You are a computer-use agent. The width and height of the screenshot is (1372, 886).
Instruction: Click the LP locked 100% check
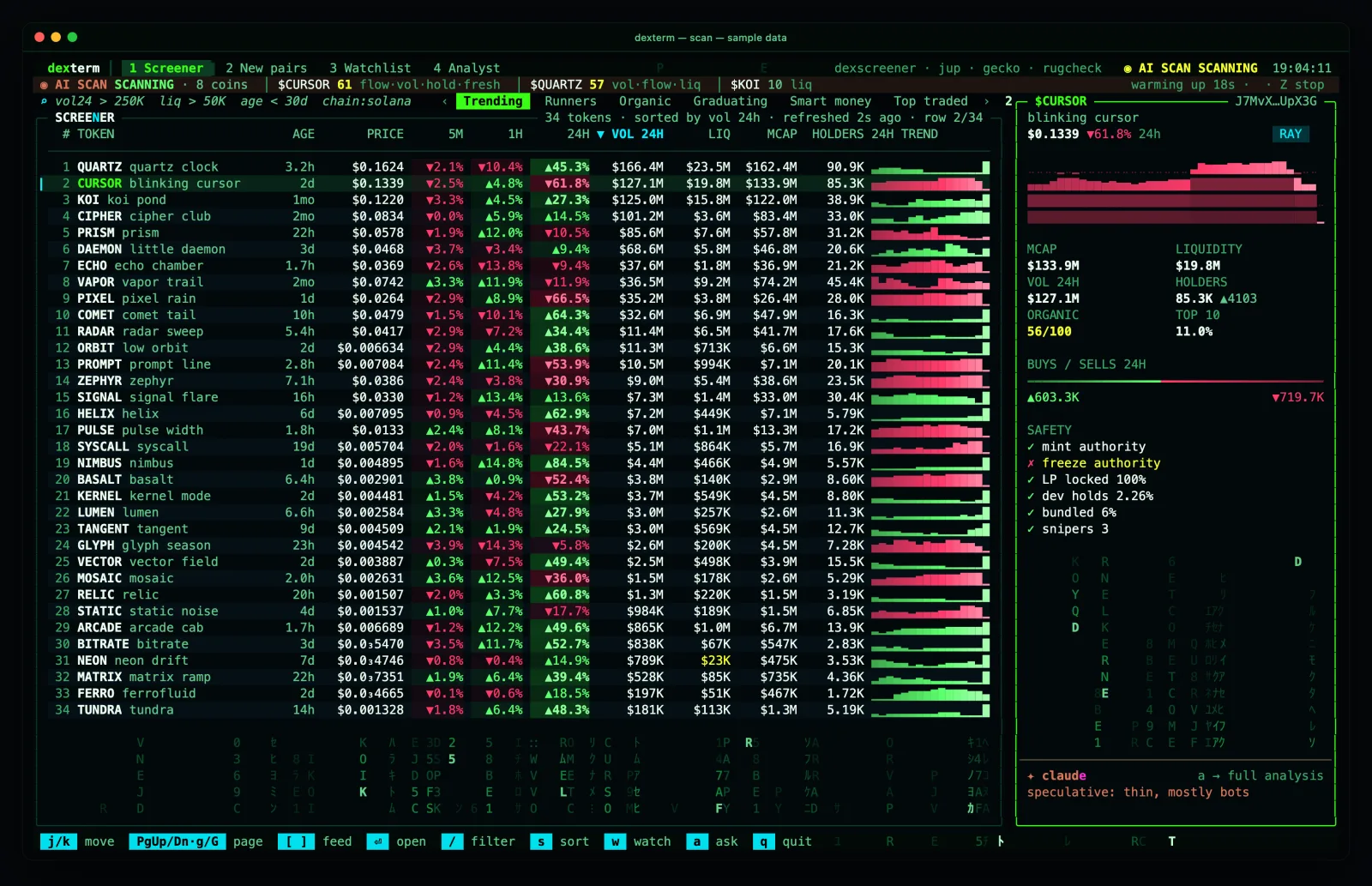click(x=1086, y=479)
